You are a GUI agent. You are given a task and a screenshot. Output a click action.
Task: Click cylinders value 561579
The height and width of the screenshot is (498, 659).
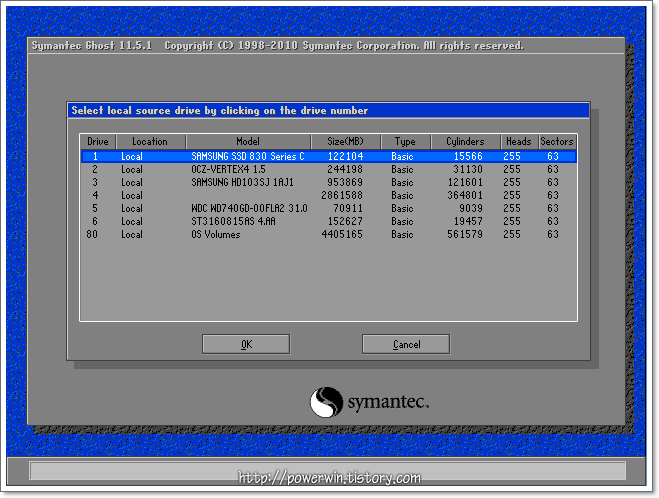pos(465,235)
